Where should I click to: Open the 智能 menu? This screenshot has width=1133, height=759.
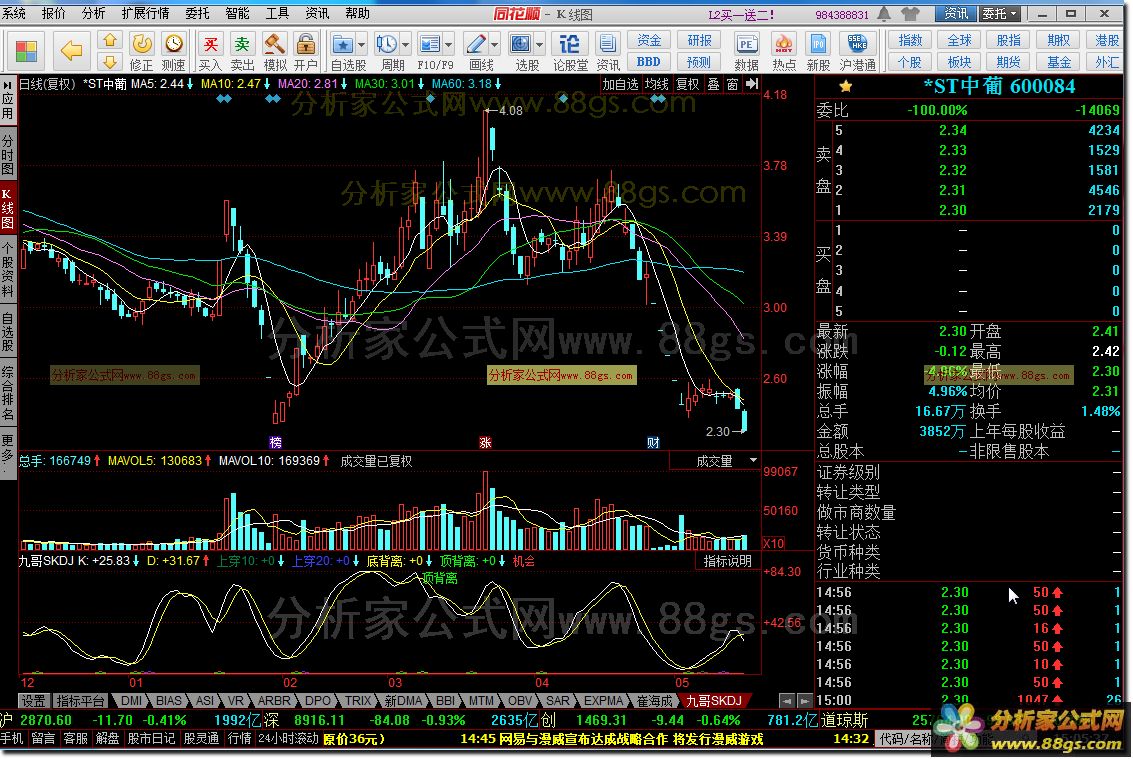pyautogui.click(x=237, y=13)
